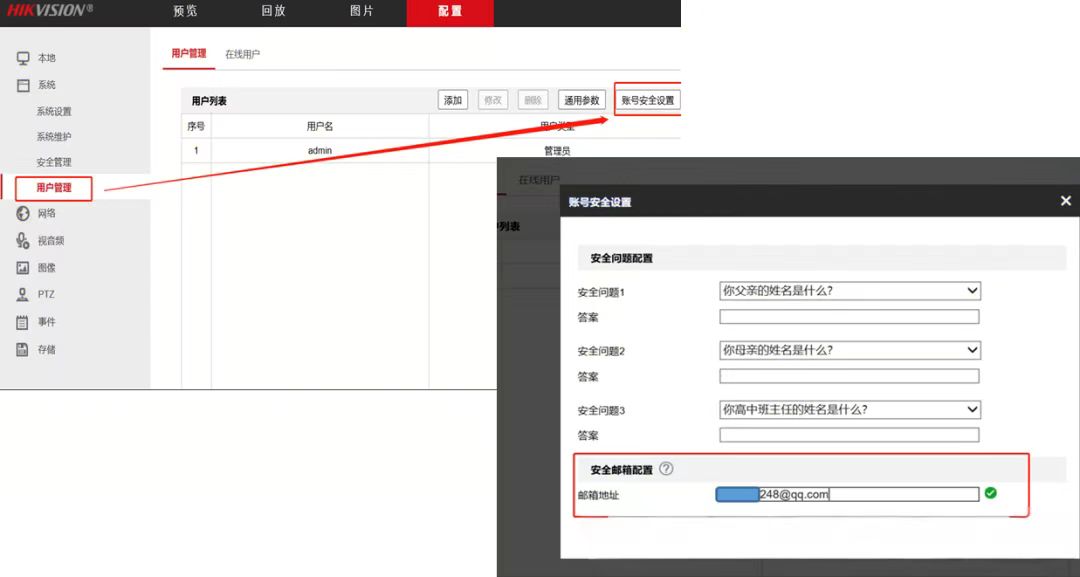Viewport: 1080px width, 577px height.
Task: Open the 安全问题3 dropdown
Action: click(x=849, y=410)
